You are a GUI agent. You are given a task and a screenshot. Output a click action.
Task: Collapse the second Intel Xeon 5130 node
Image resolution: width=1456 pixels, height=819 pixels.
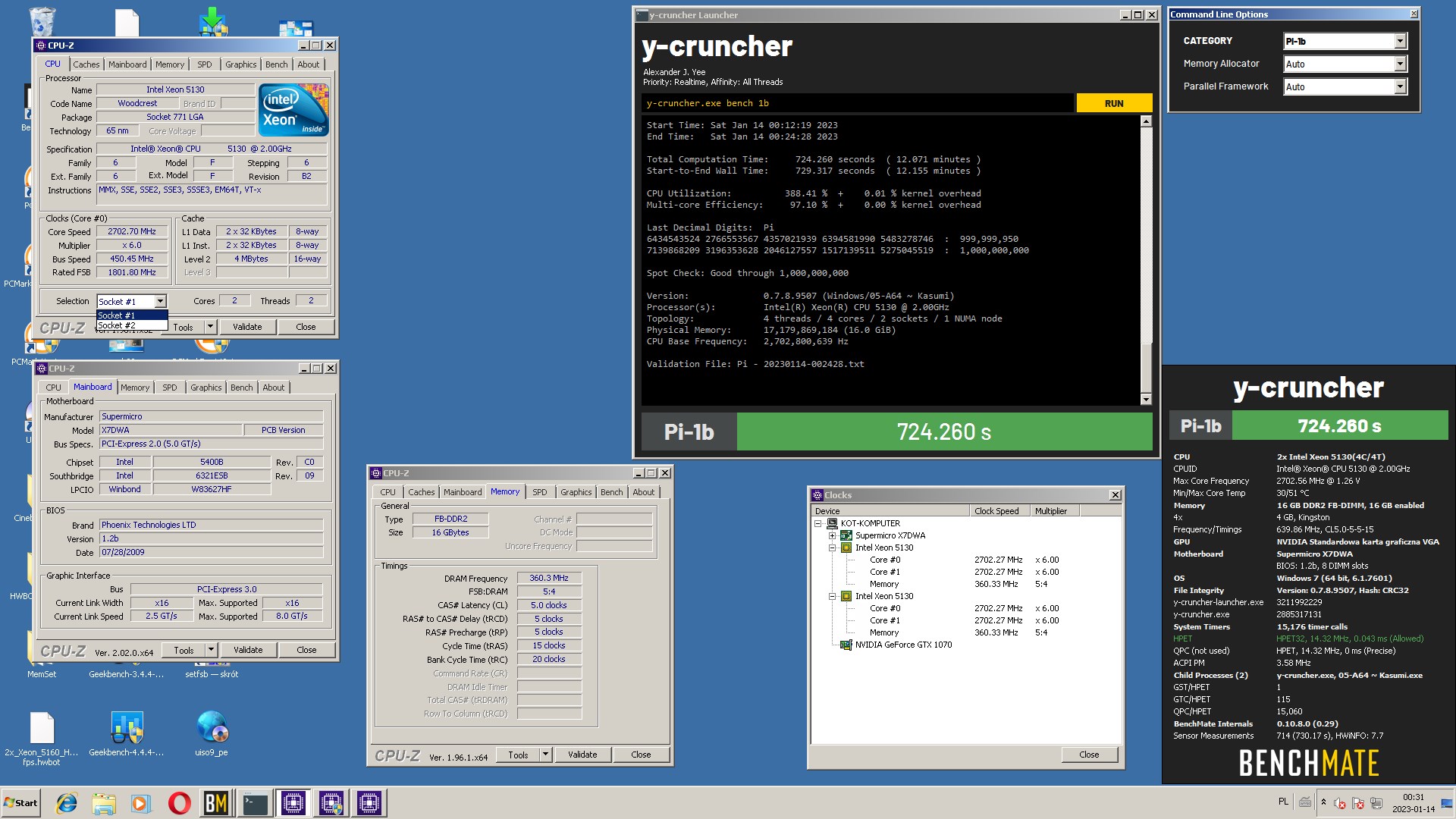click(832, 596)
